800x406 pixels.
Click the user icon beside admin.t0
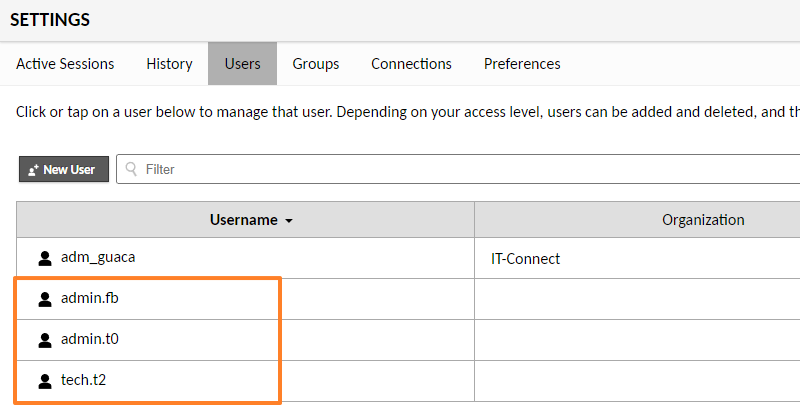click(45, 340)
